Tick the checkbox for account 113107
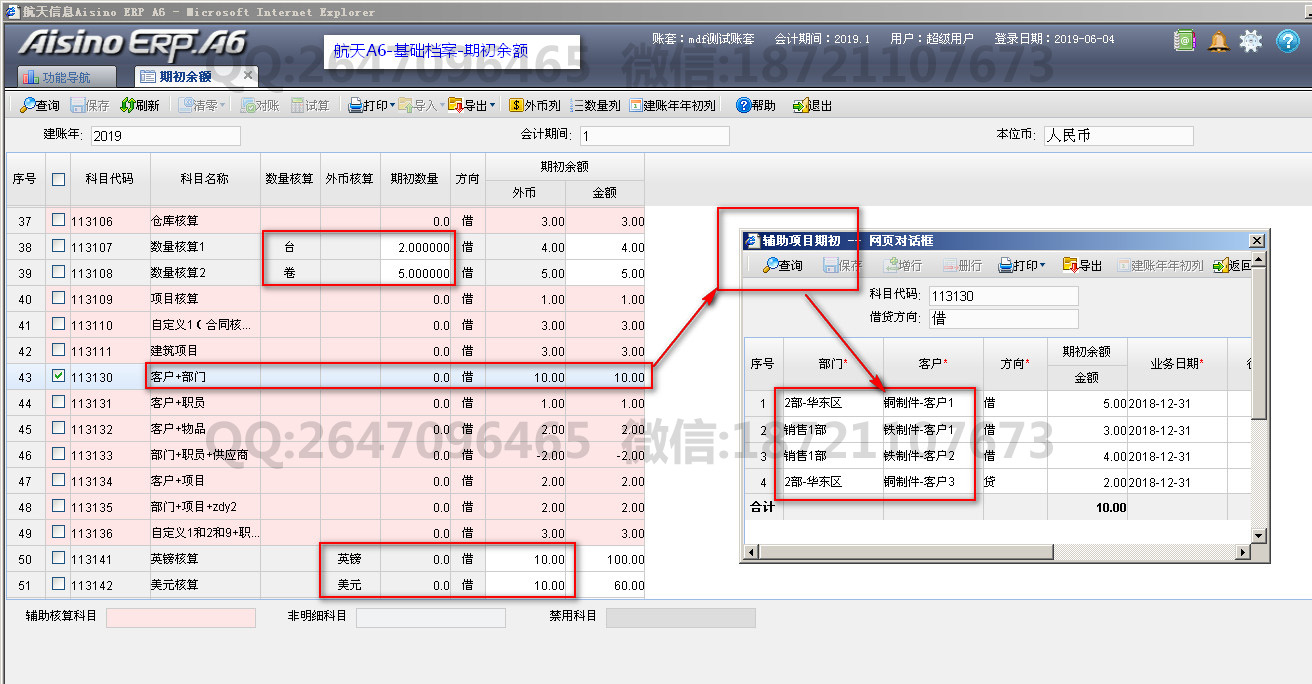The width and height of the screenshot is (1312, 684). pyautogui.click(x=59, y=246)
